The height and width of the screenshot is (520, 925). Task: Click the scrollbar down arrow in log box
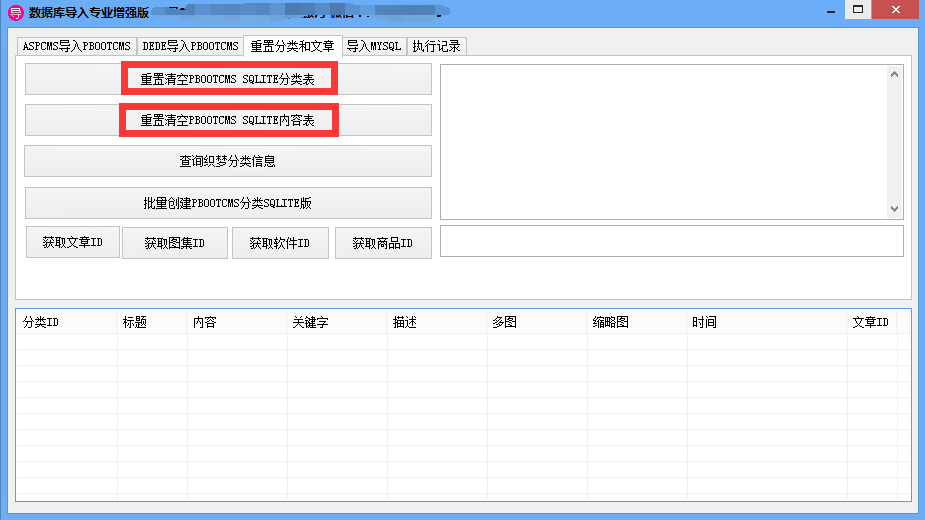point(895,209)
